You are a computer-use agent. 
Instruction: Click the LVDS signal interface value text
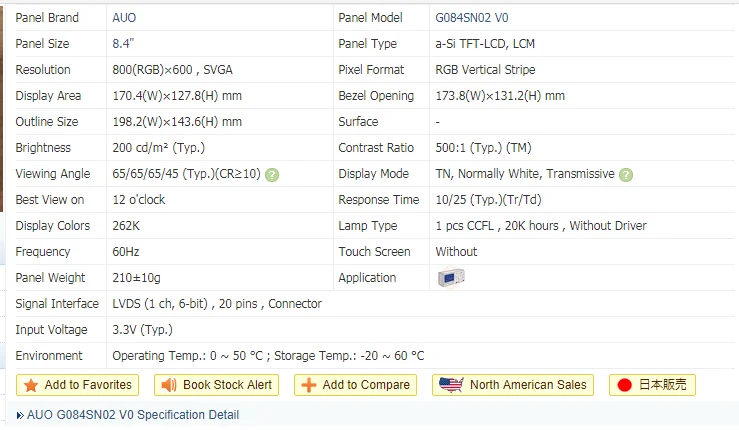[217, 304]
